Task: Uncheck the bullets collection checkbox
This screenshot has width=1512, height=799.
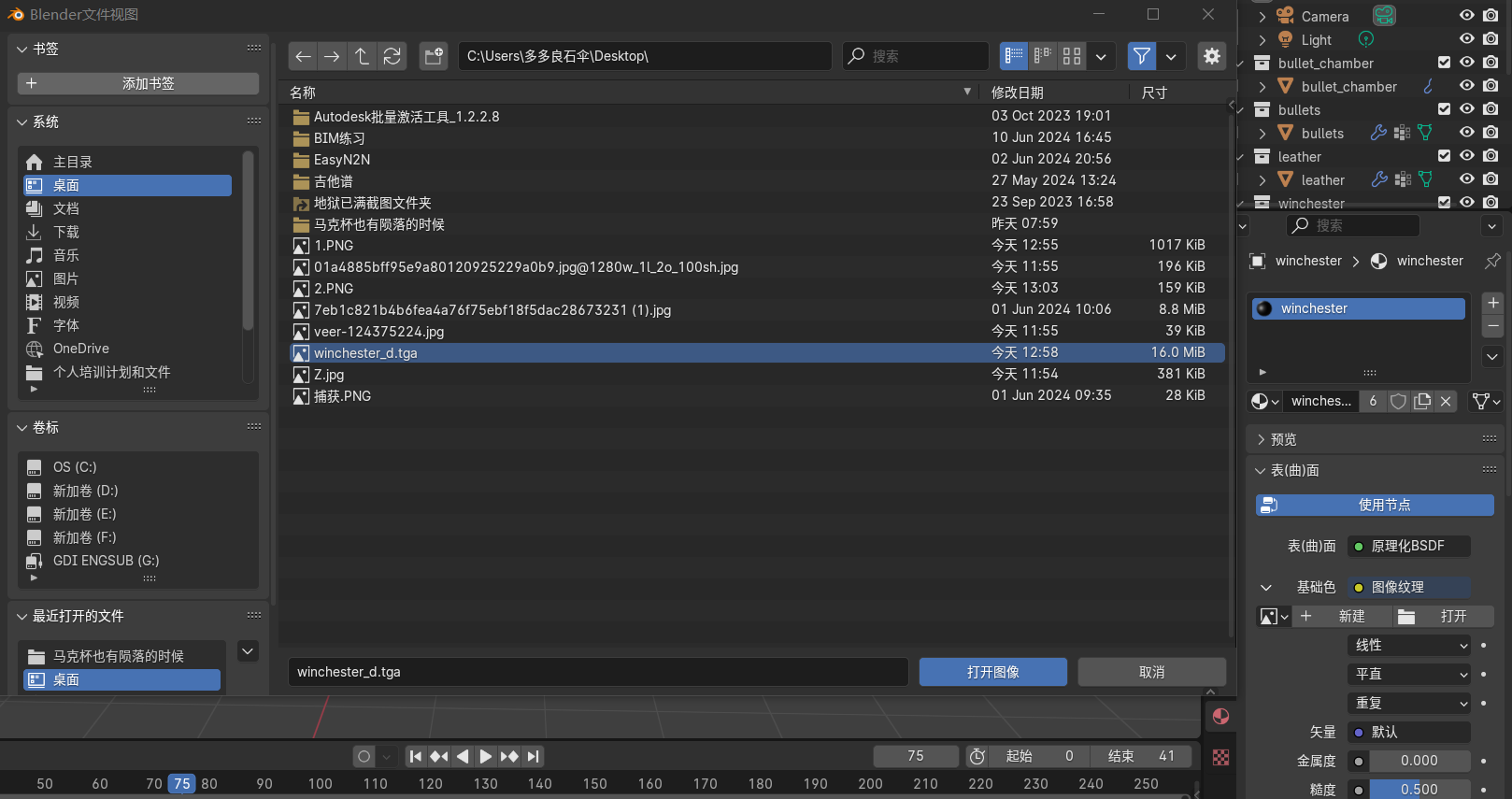Action: coord(1444,109)
